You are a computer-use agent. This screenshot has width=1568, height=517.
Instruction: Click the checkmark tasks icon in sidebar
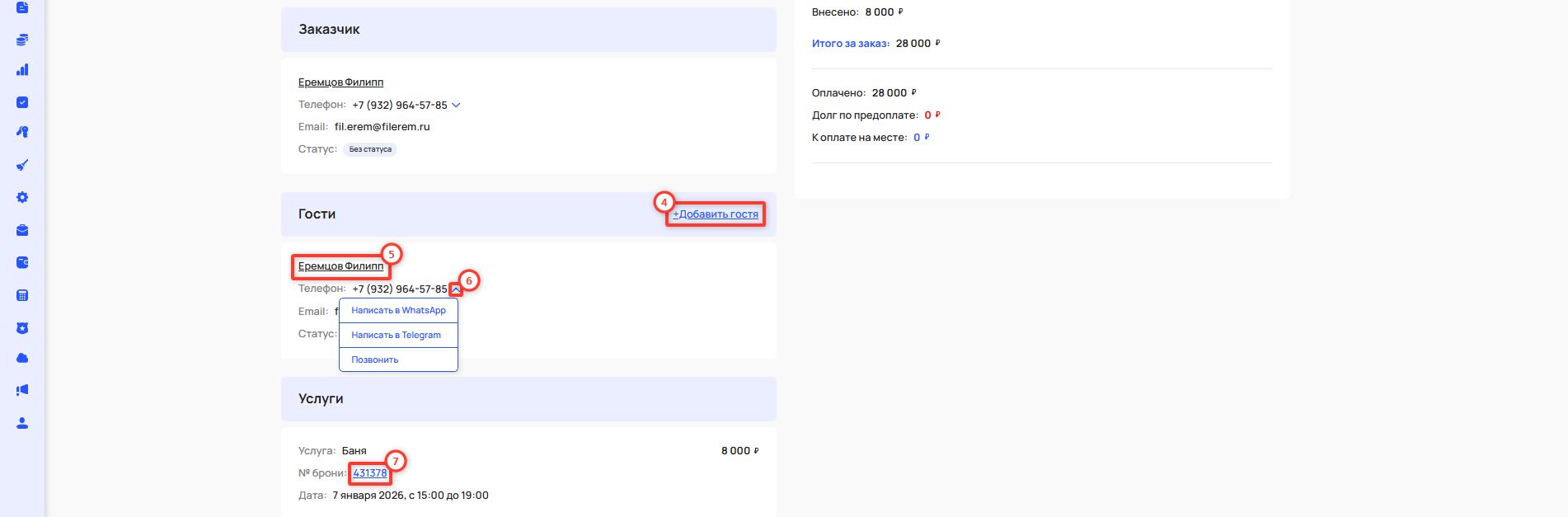(x=22, y=102)
